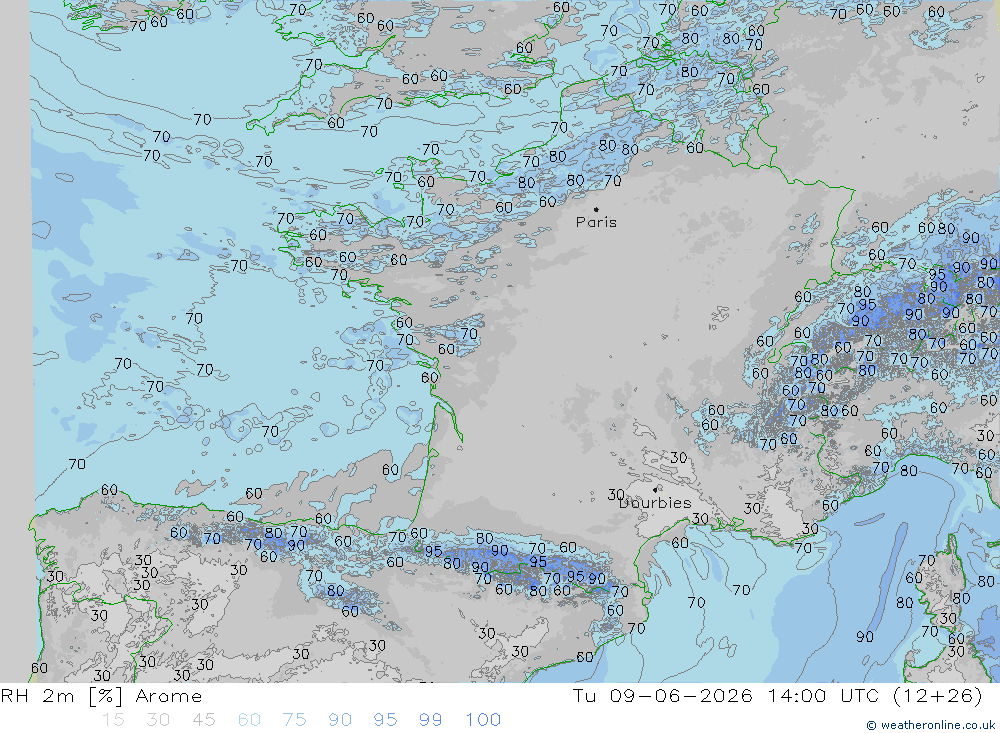
Task: Click legend value 90
Action: [340, 720]
